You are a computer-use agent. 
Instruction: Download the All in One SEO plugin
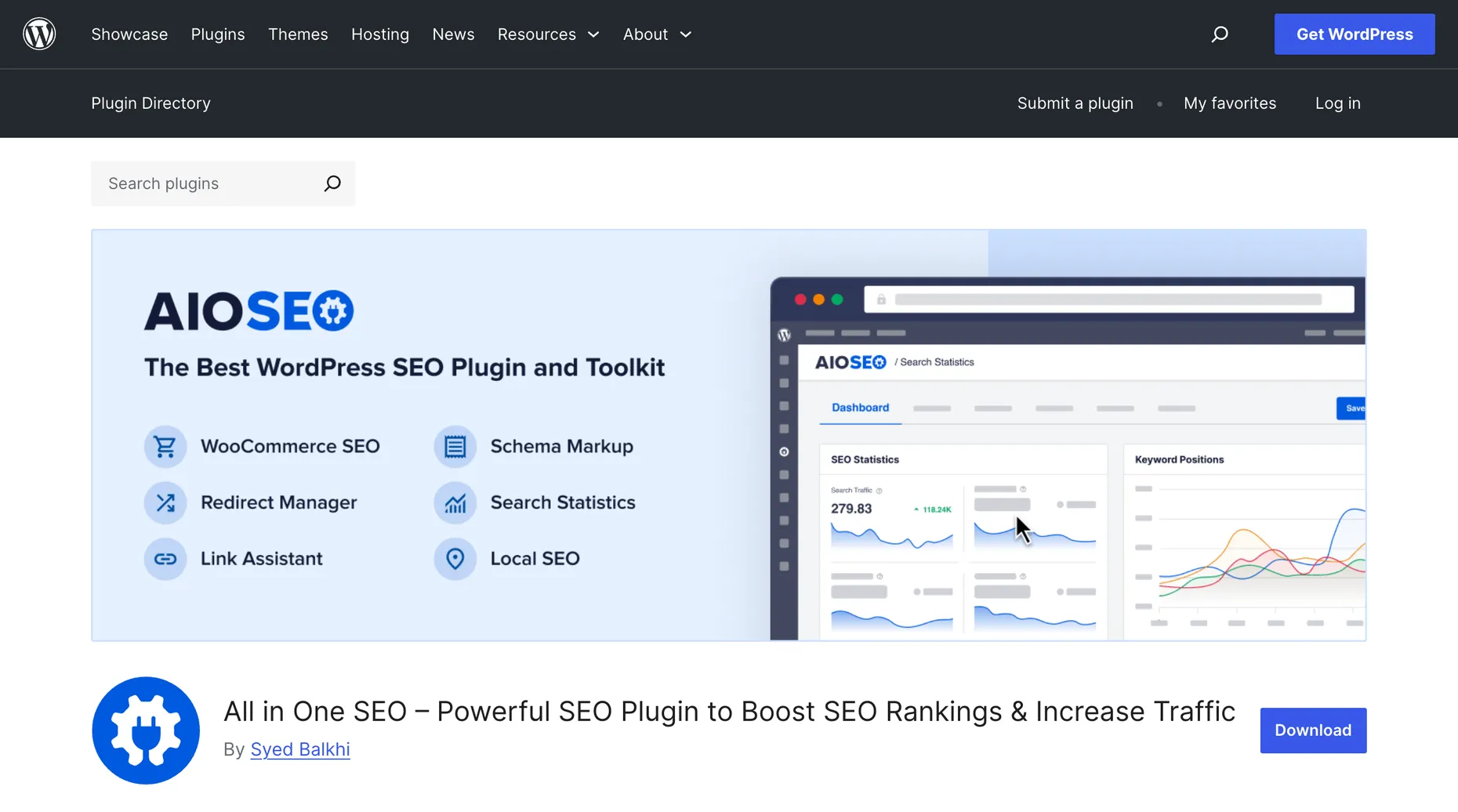pos(1313,730)
